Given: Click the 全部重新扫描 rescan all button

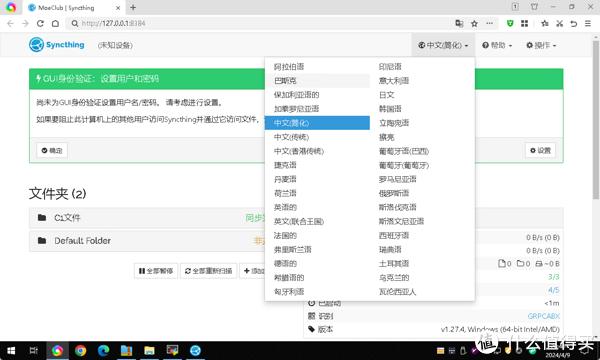Looking at the screenshot, I should pos(209,271).
